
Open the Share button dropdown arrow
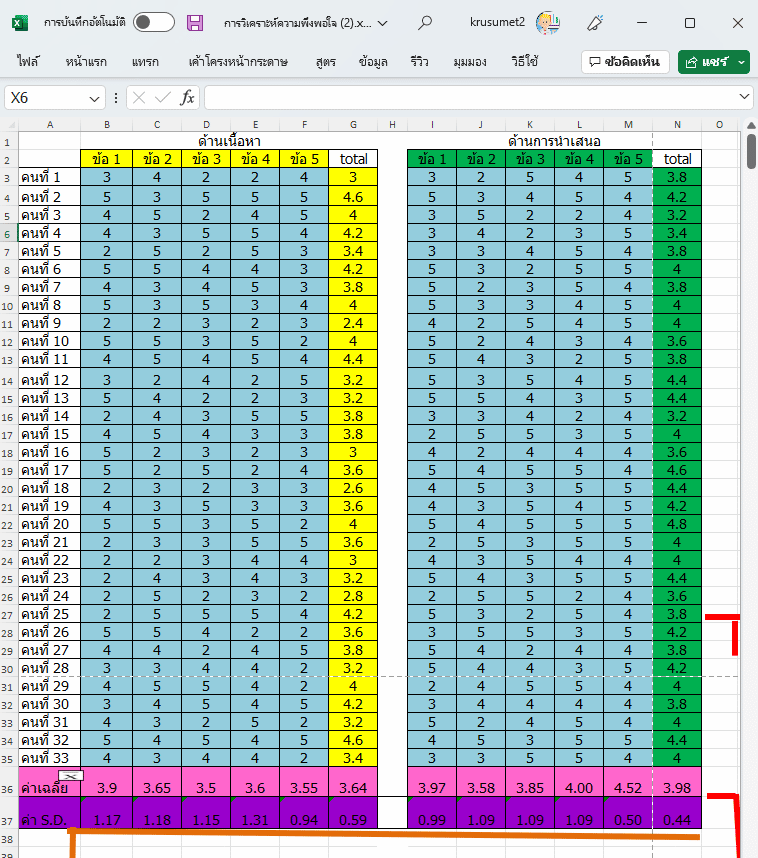(742, 62)
